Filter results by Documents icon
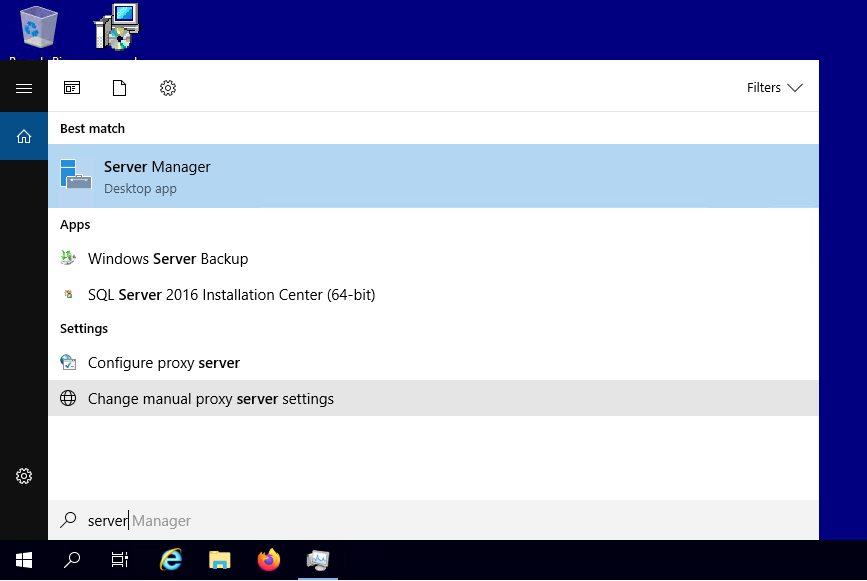Image resolution: width=867 pixels, height=581 pixels. pyautogui.click(x=119, y=88)
